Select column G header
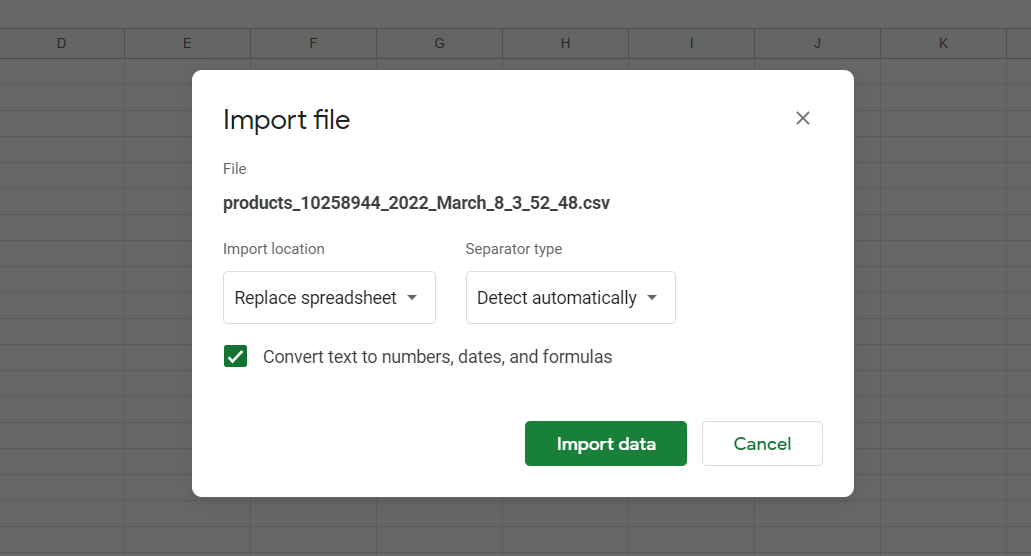Screen dimensions: 1031x556 pyautogui.click(x=439, y=43)
